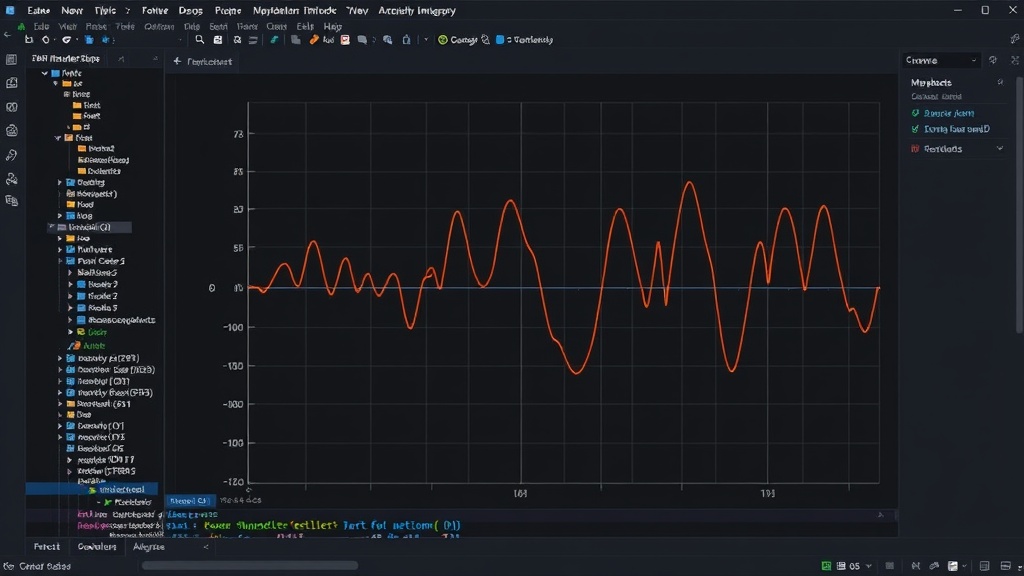Click the third icon in the left activity sidebar
Image resolution: width=1024 pixels, height=576 pixels.
pyautogui.click(x=11, y=107)
